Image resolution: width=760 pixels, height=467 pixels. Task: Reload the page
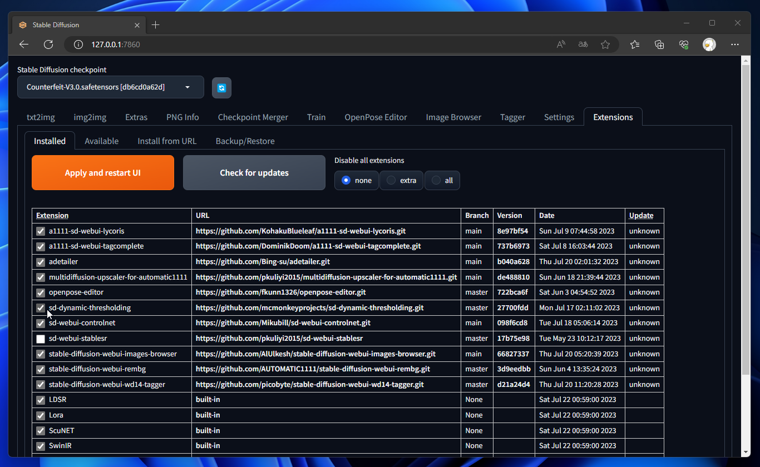click(x=48, y=44)
